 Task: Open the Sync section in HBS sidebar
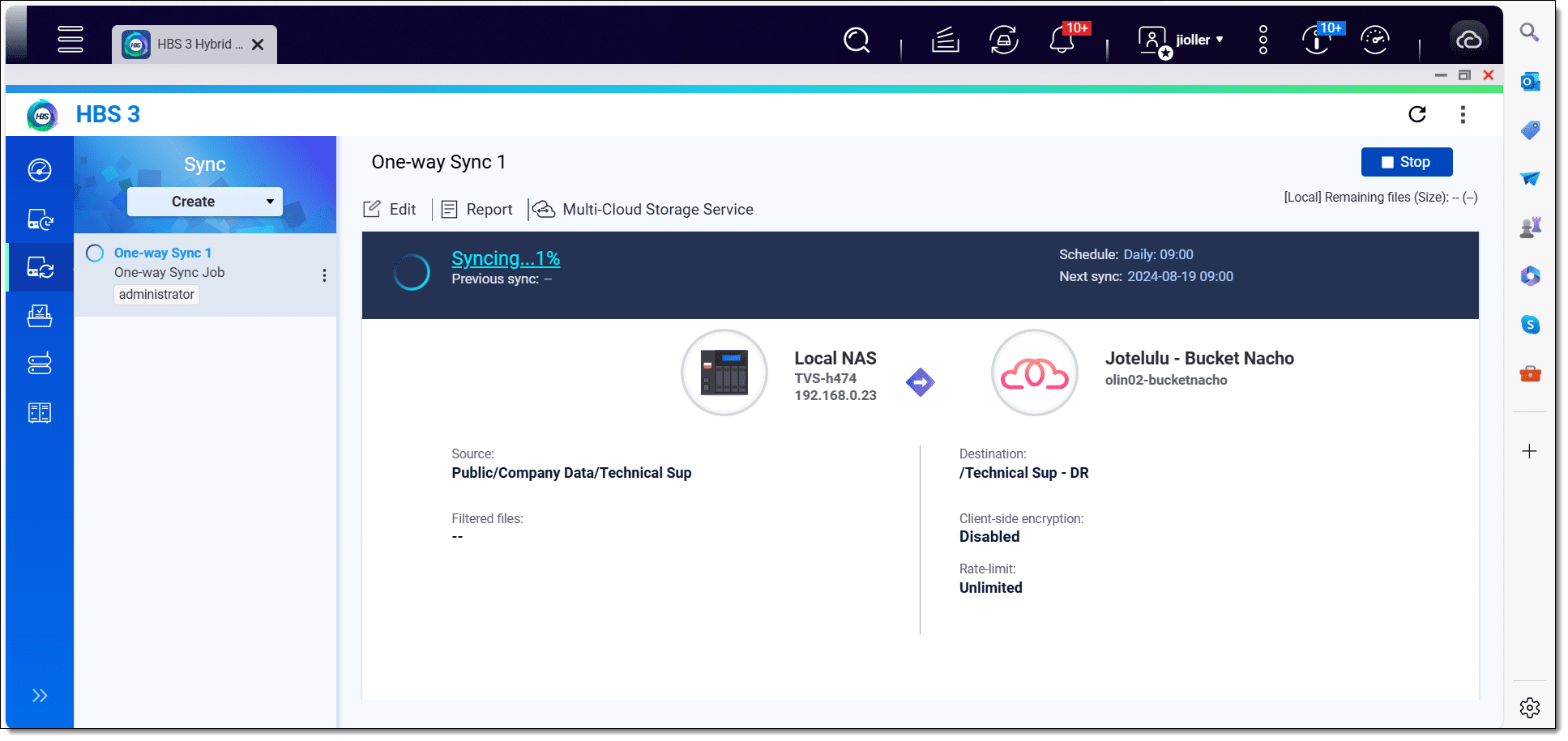40,267
